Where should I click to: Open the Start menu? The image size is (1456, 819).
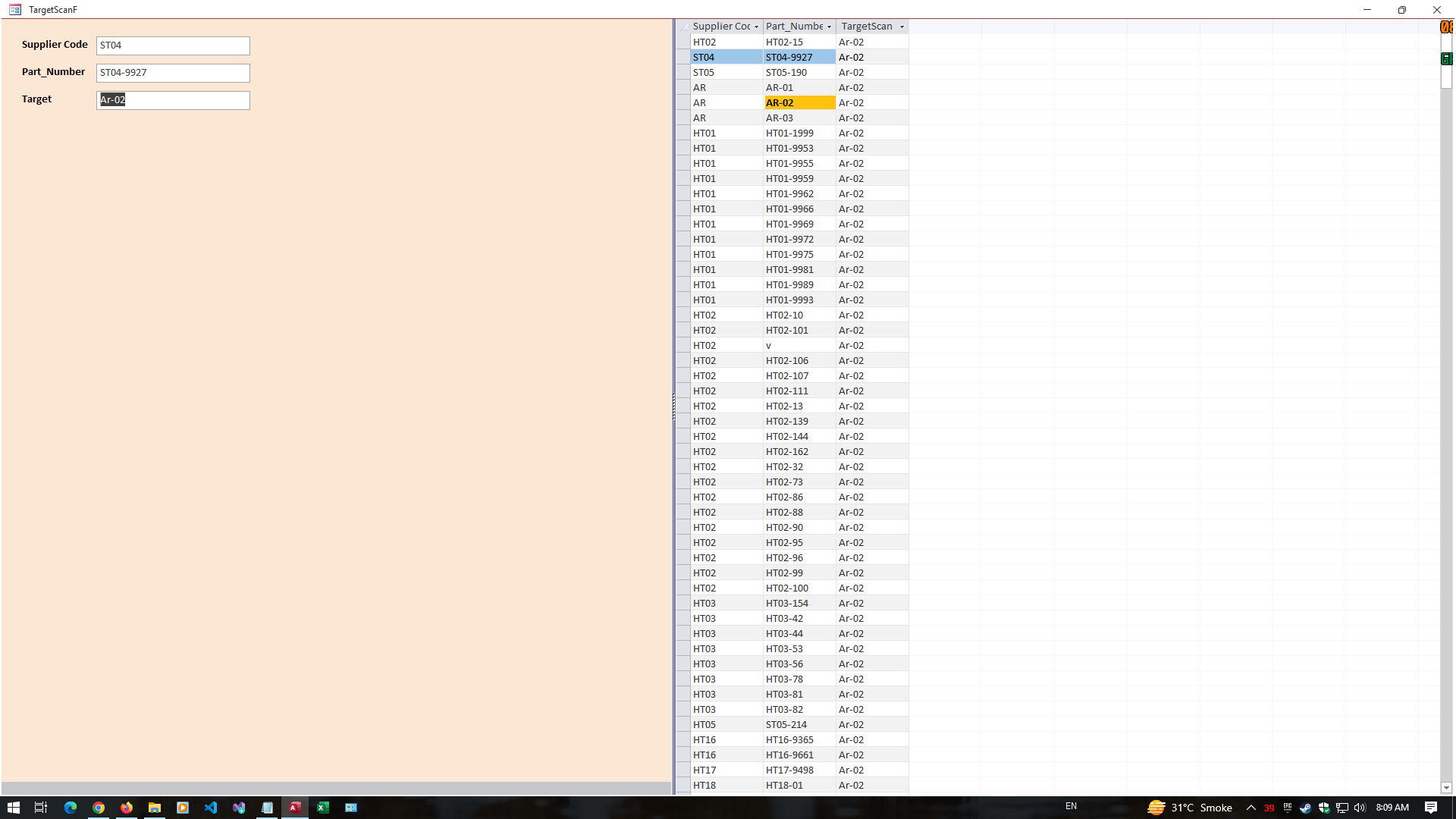pos(13,808)
